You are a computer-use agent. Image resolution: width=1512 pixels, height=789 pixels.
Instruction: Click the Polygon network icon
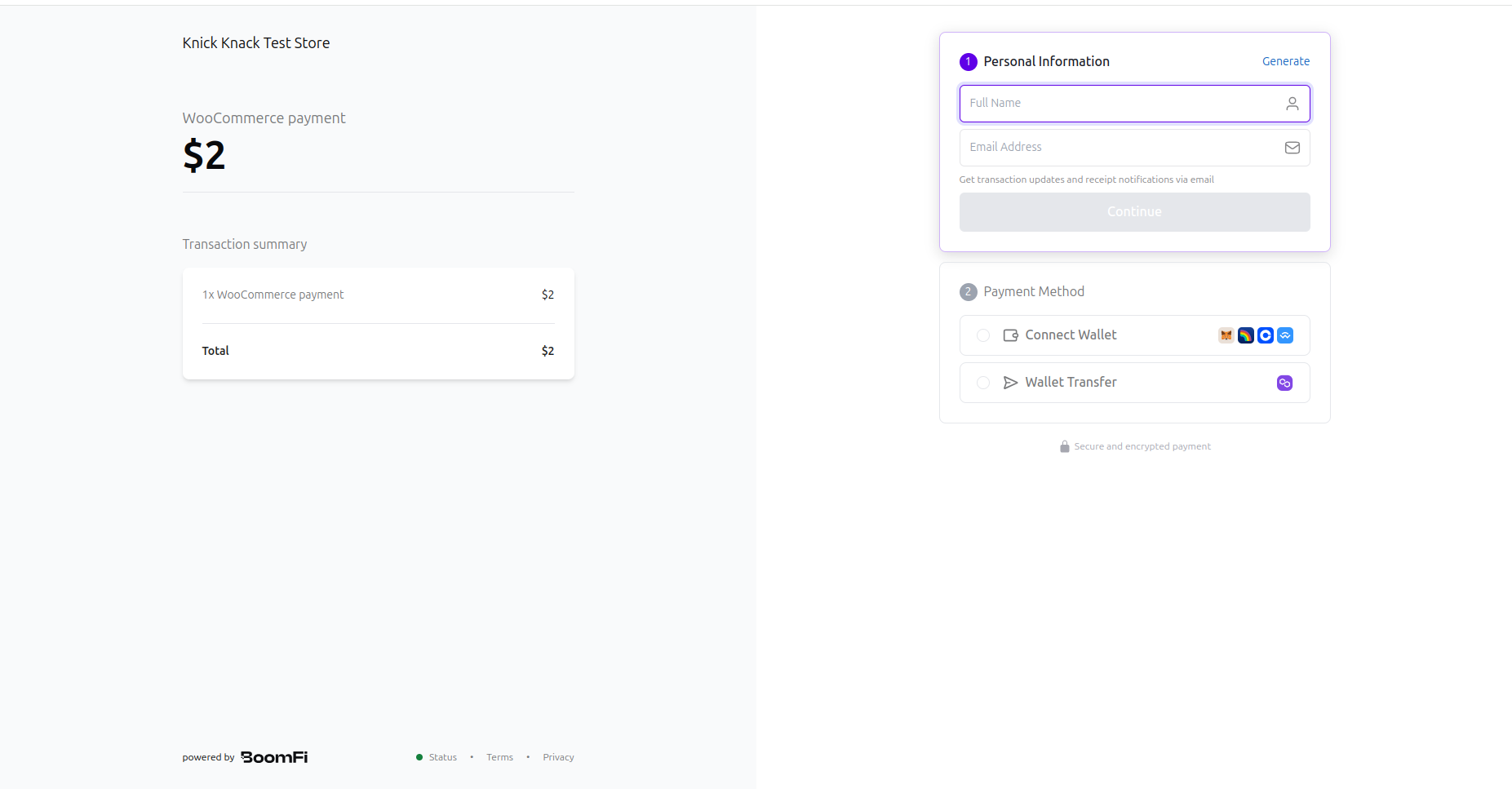click(x=1284, y=382)
